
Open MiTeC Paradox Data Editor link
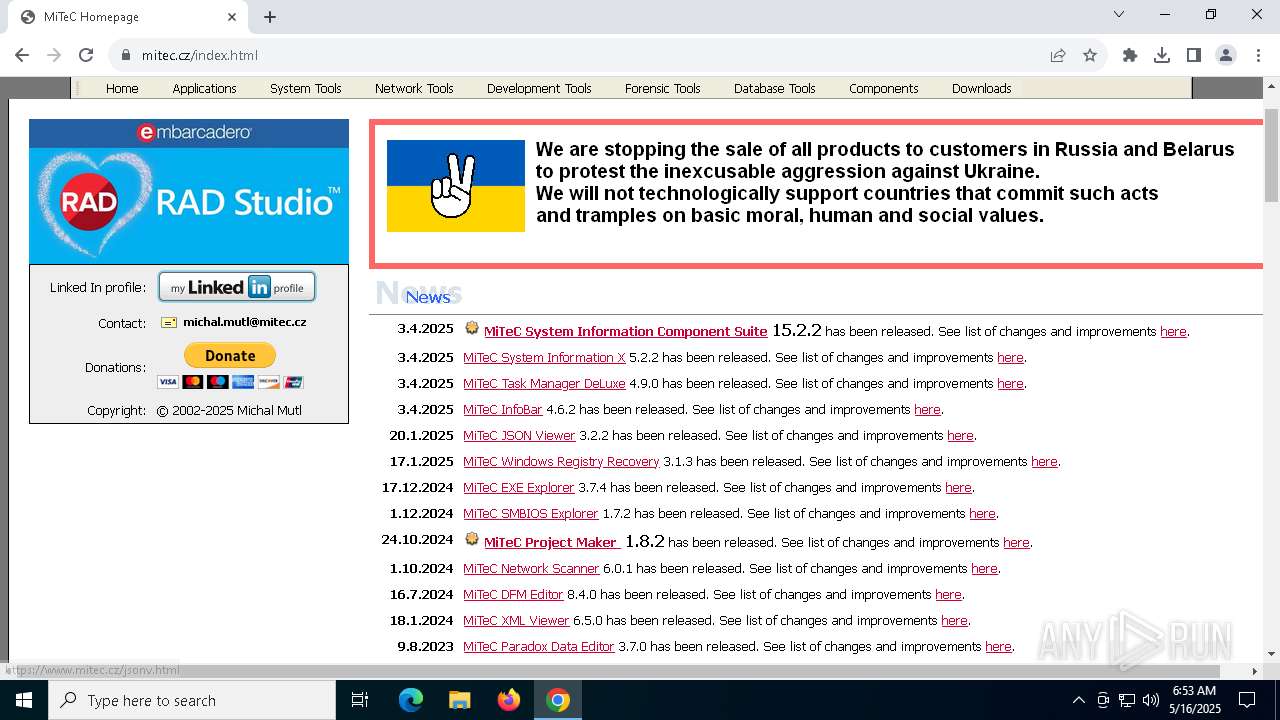538,646
